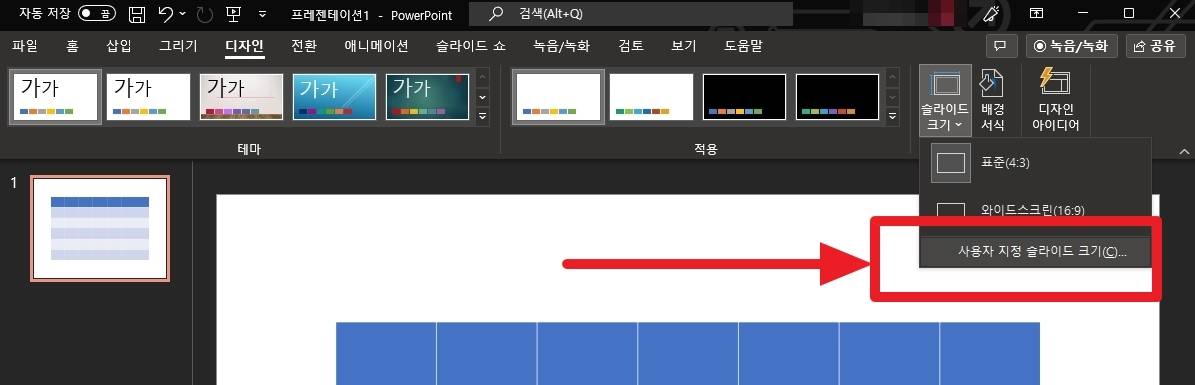Select 사용자 지정 슬라이드 크기 option
The height and width of the screenshot is (385, 1195).
pyautogui.click(x=1036, y=252)
